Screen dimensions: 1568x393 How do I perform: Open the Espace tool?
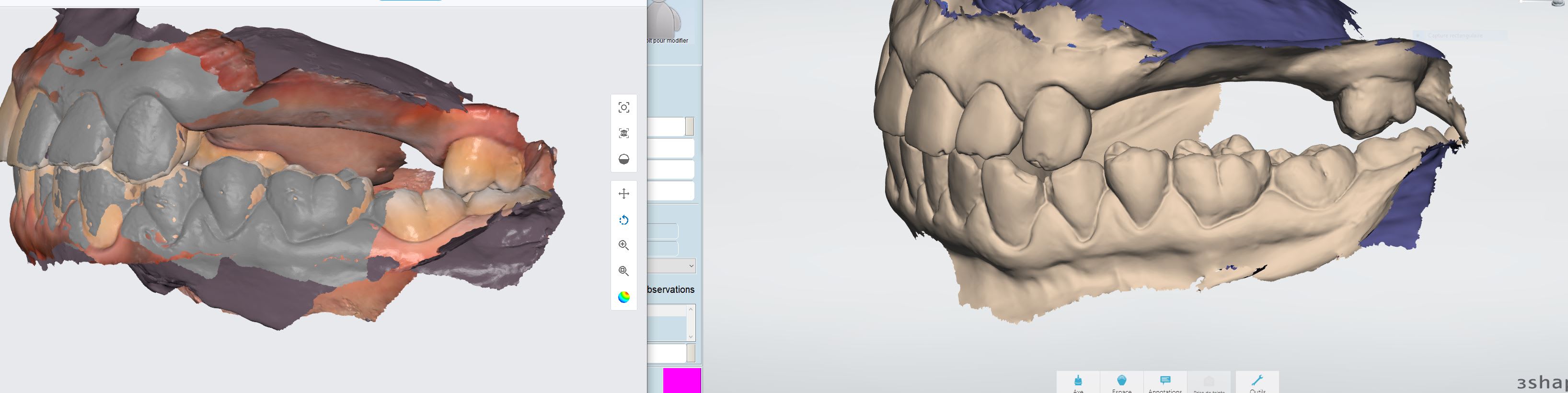pos(1121,382)
